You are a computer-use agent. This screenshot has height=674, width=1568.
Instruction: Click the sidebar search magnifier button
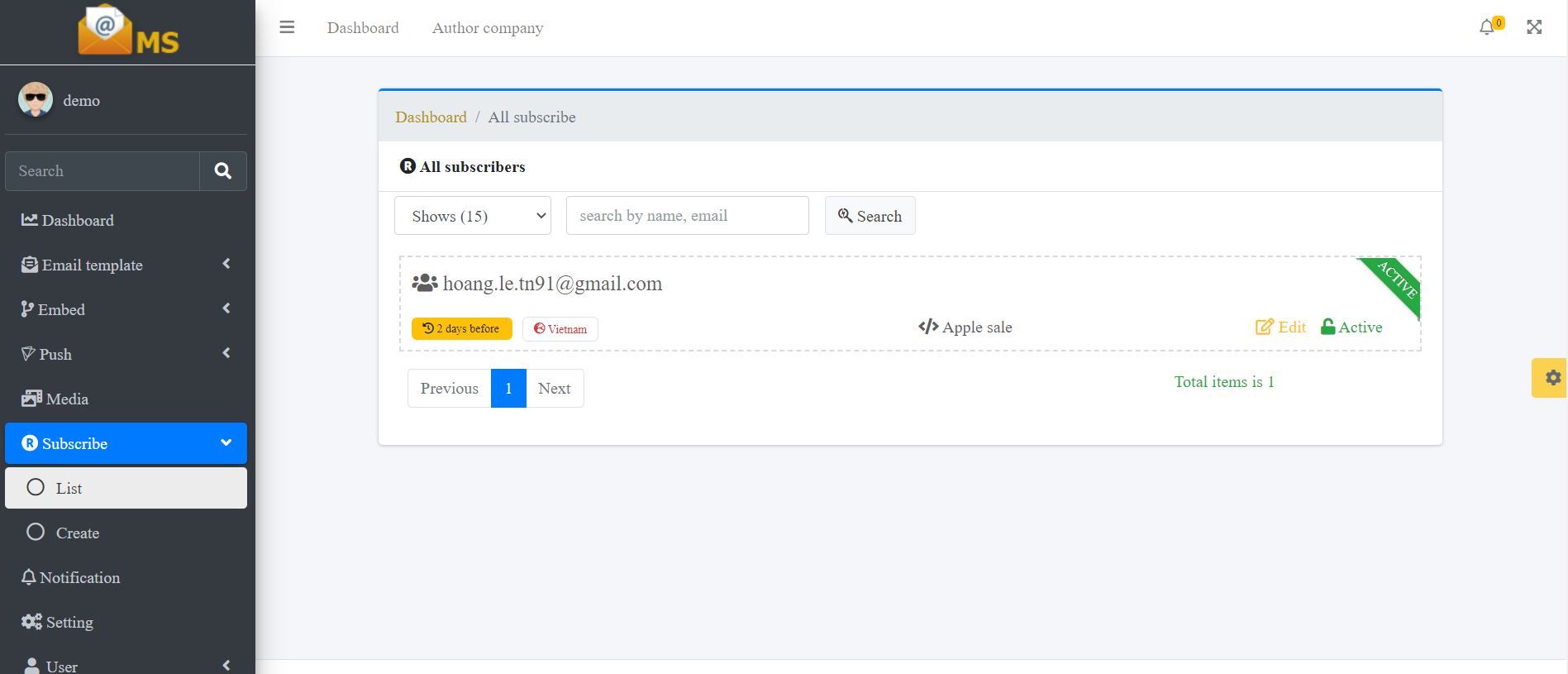click(222, 171)
